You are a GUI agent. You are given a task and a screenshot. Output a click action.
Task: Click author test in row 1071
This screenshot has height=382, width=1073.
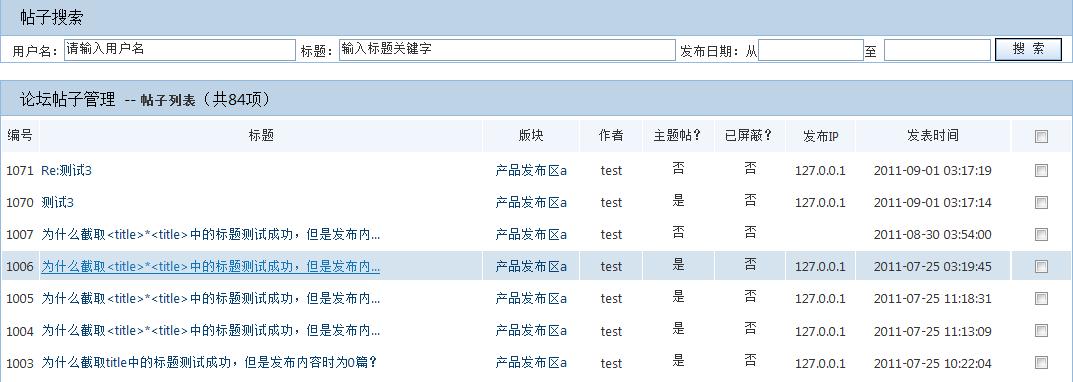coord(611,170)
